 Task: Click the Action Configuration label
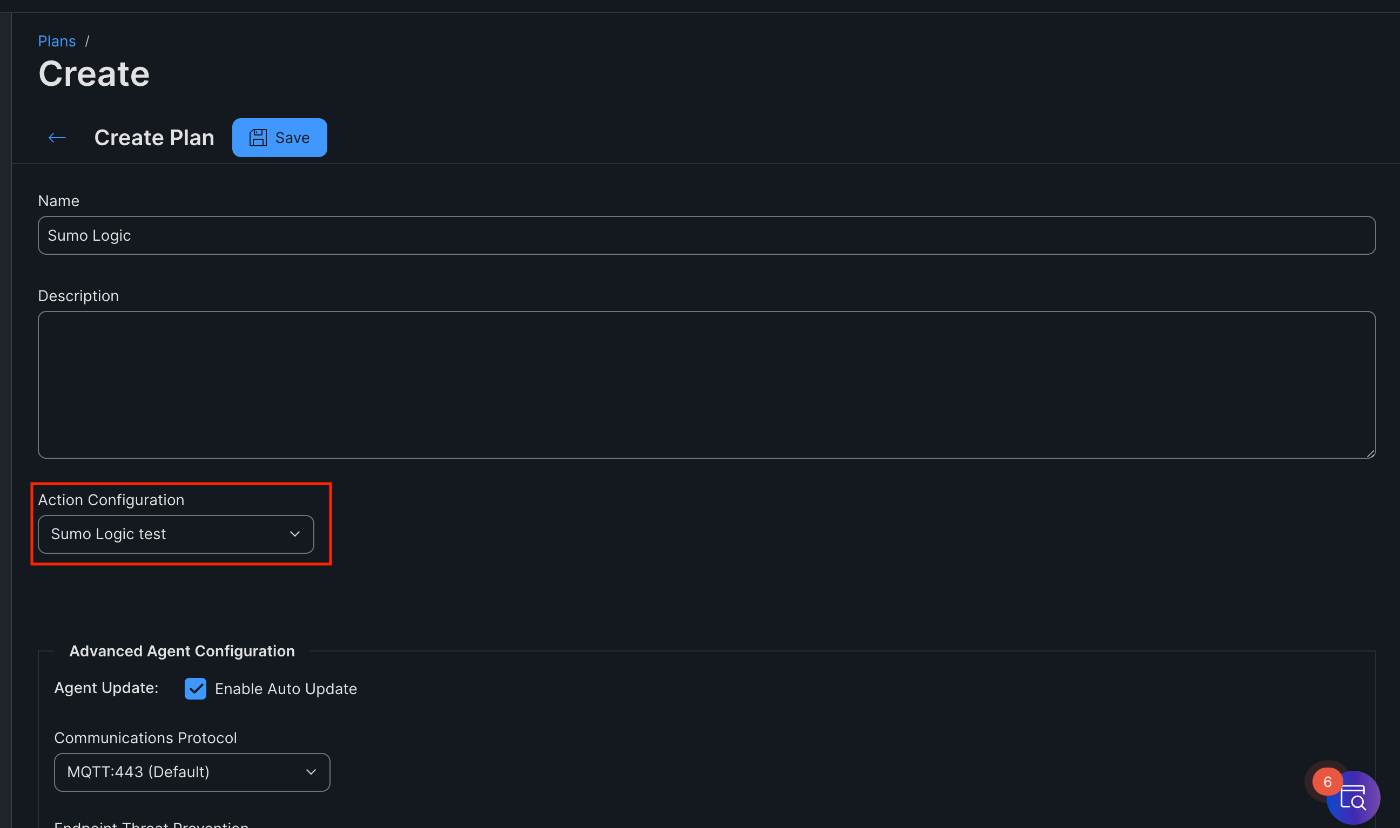tap(111, 500)
